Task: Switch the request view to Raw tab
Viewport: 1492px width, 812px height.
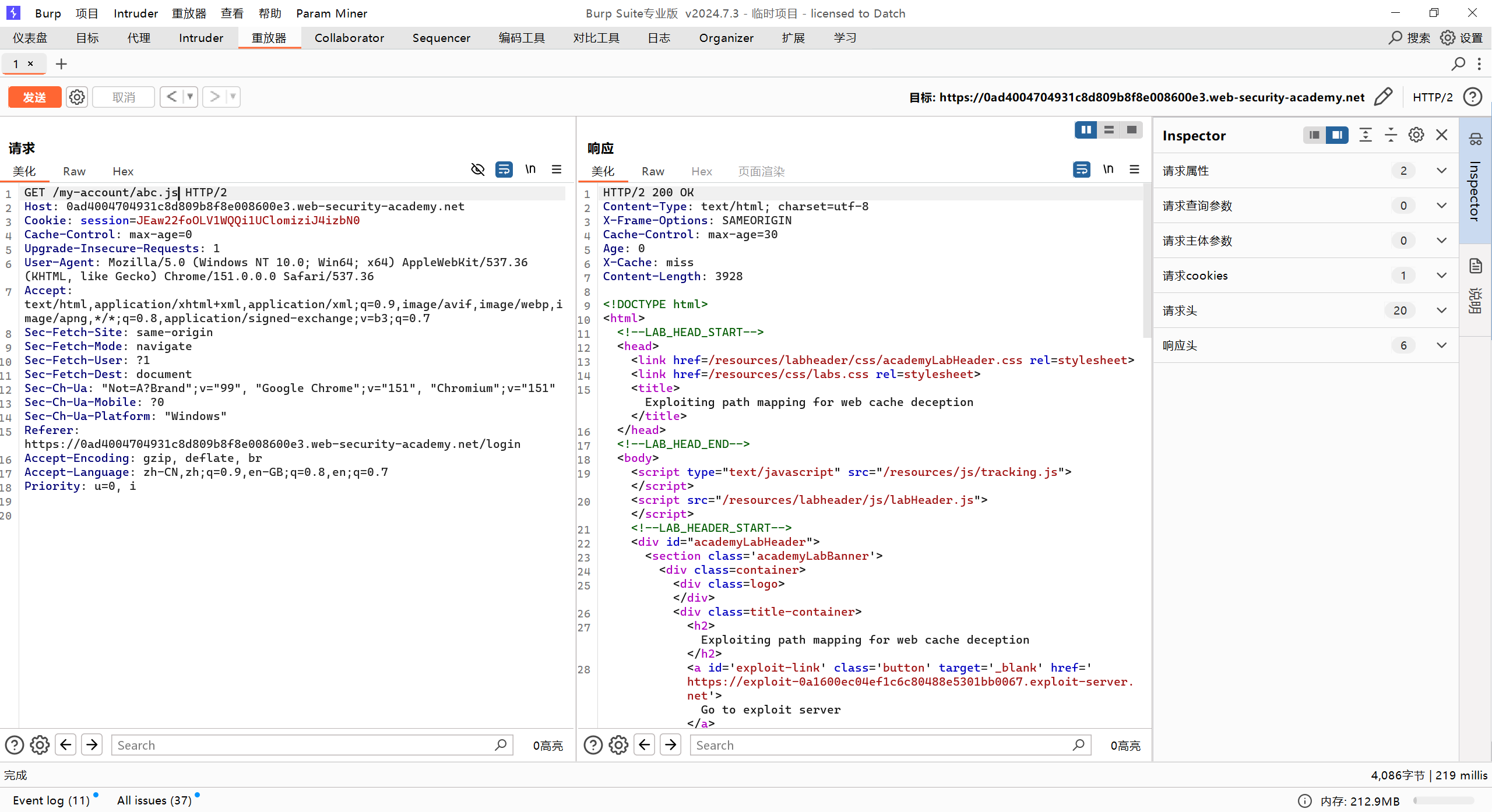Action: [x=74, y=171]
